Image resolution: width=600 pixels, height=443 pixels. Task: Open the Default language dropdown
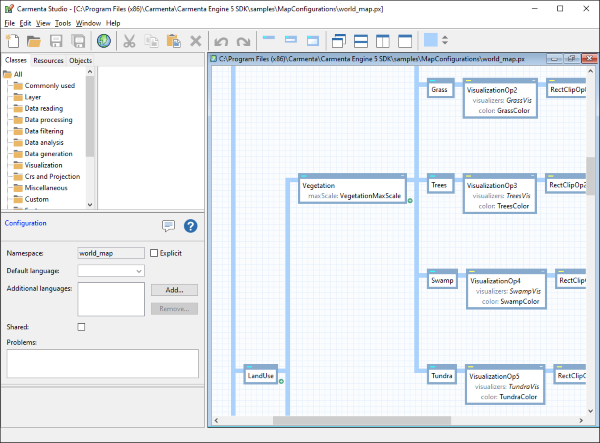[111, 270]
